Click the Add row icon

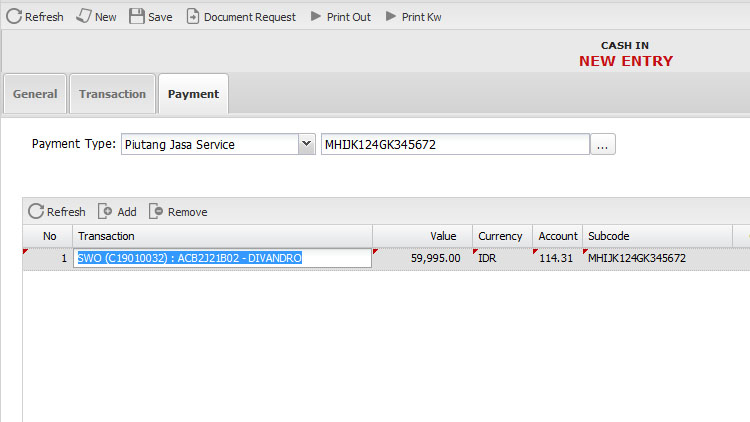pos(105,211)
